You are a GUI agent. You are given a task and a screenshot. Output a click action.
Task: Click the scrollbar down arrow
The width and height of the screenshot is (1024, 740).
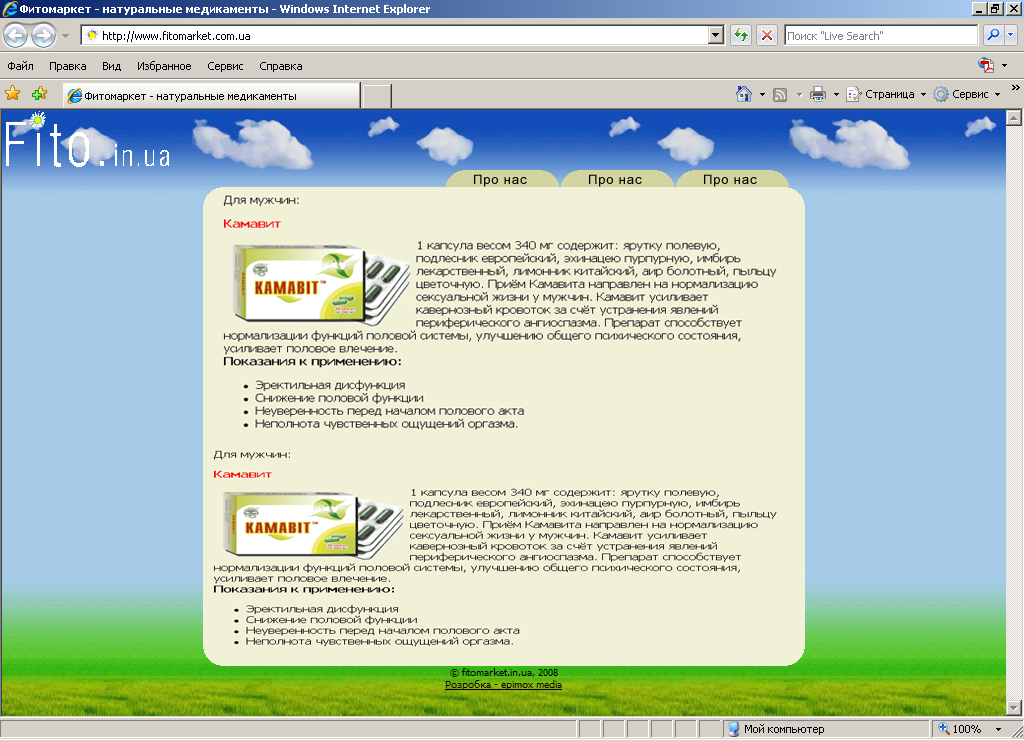[1014, 707]
